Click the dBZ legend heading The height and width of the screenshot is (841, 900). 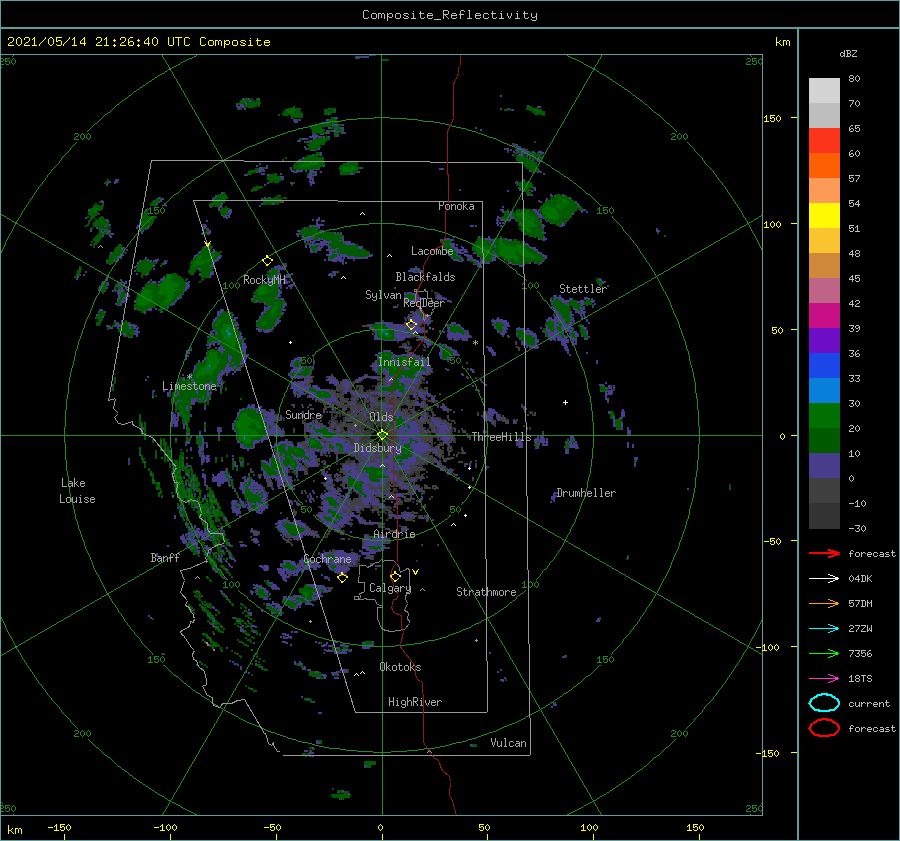click(x=848, y=53)
